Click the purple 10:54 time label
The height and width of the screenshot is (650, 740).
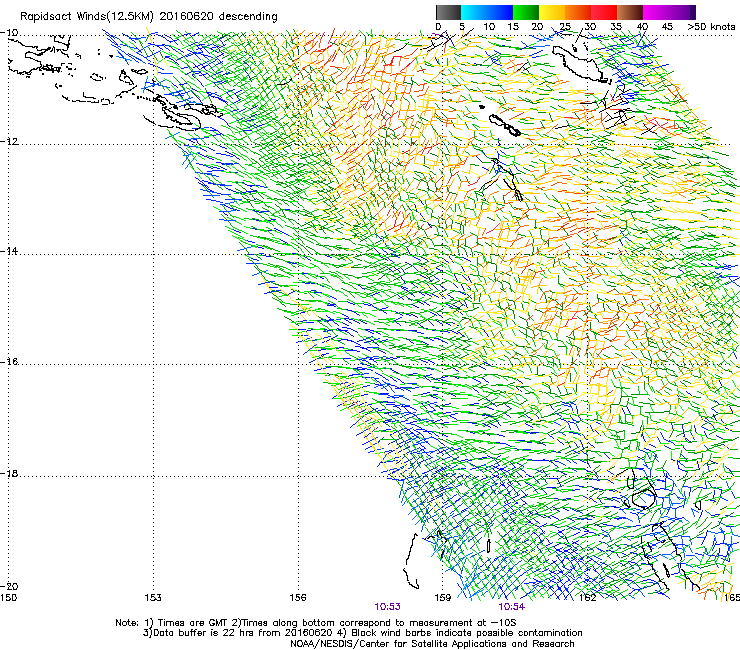pos(512,607)
